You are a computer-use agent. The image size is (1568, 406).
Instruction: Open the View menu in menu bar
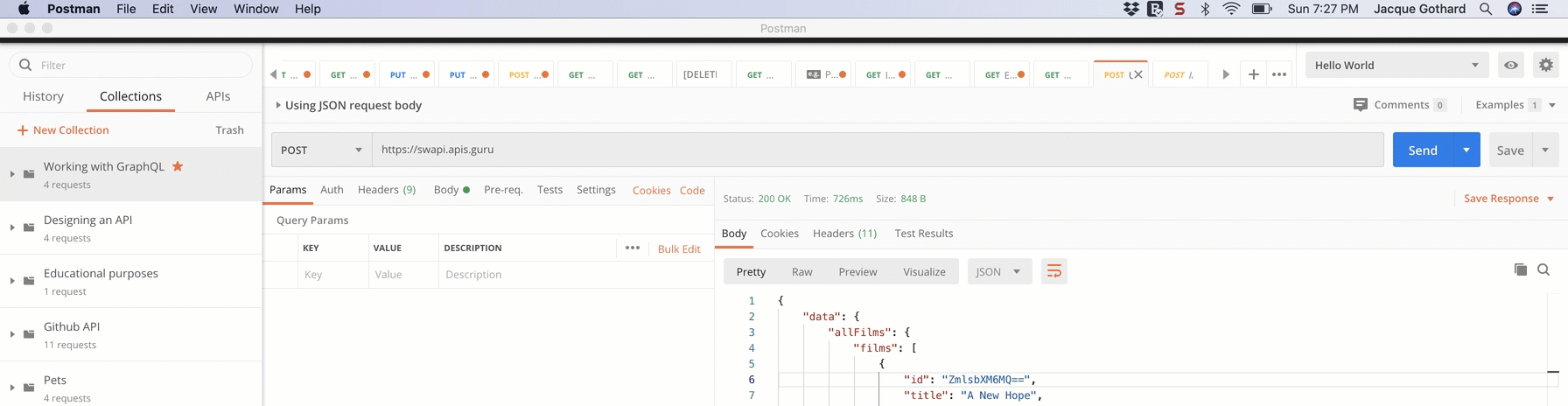pyautogui.click(x=203, y=9)
